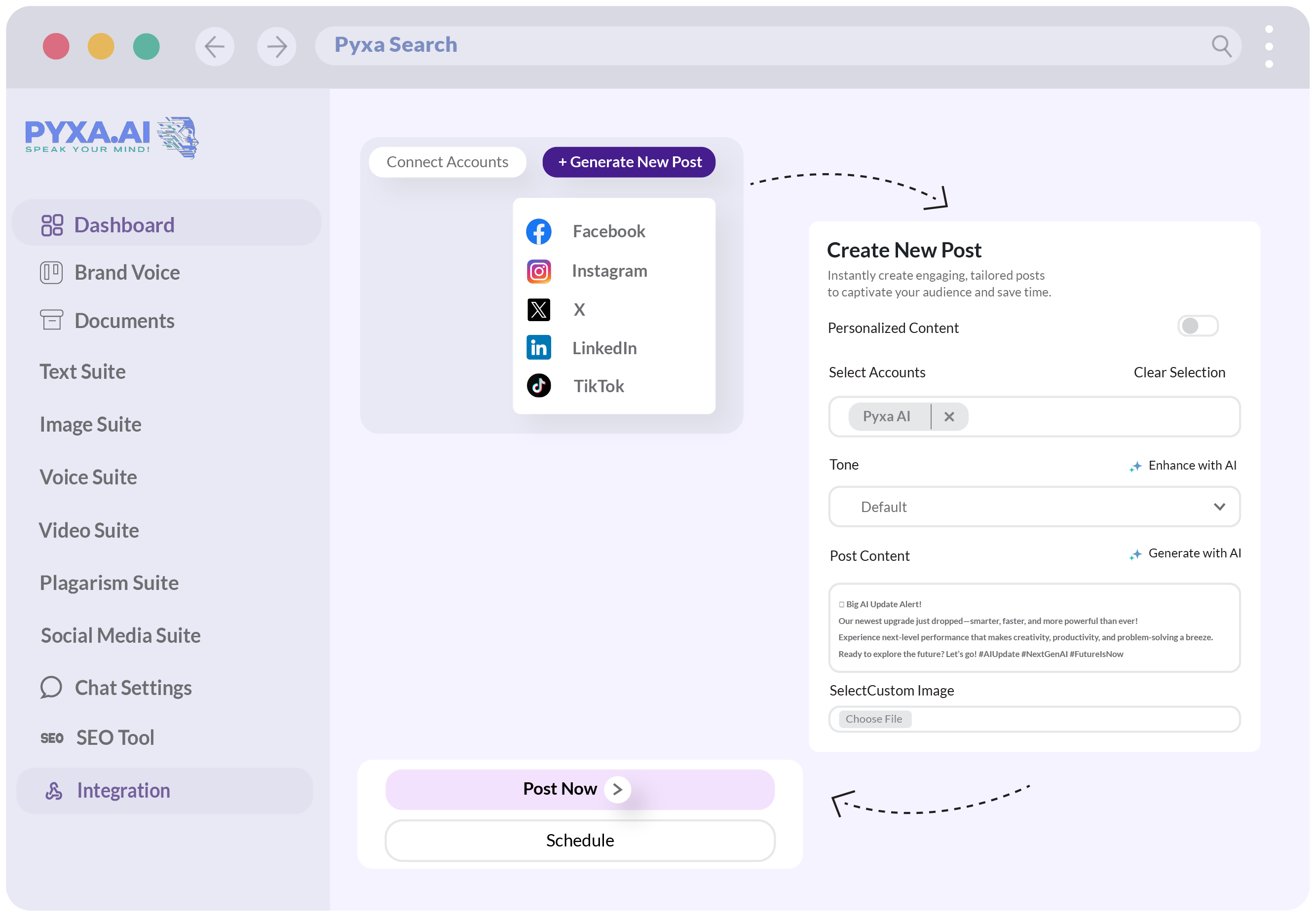This screenshot has height=917, width=1316.
Task: Click the Dashboard grid icon
Action: coord(52,225)
